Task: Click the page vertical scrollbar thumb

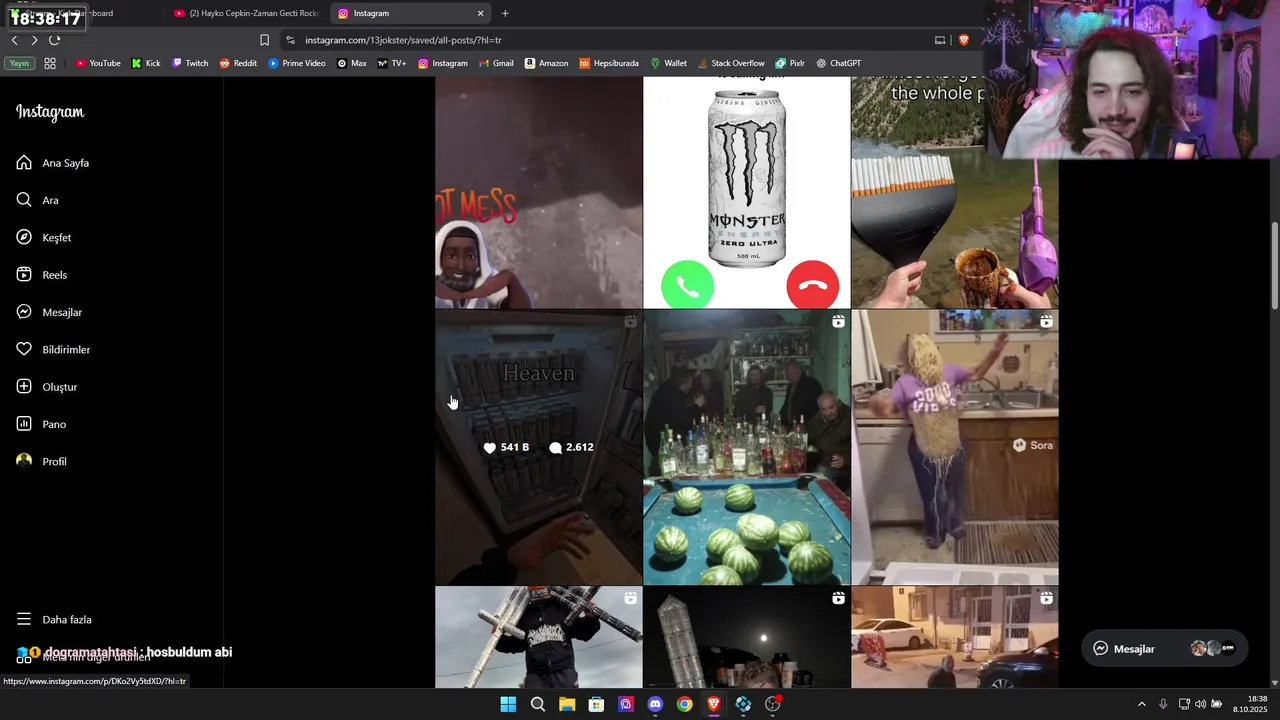Action: coord(1275,265)
